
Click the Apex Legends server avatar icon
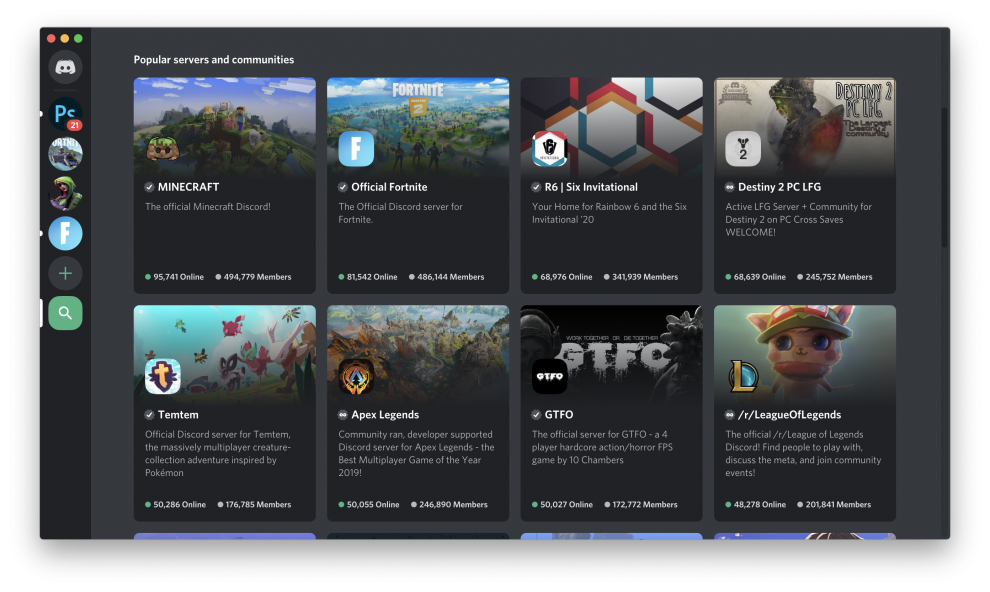(x=356, y=377)
